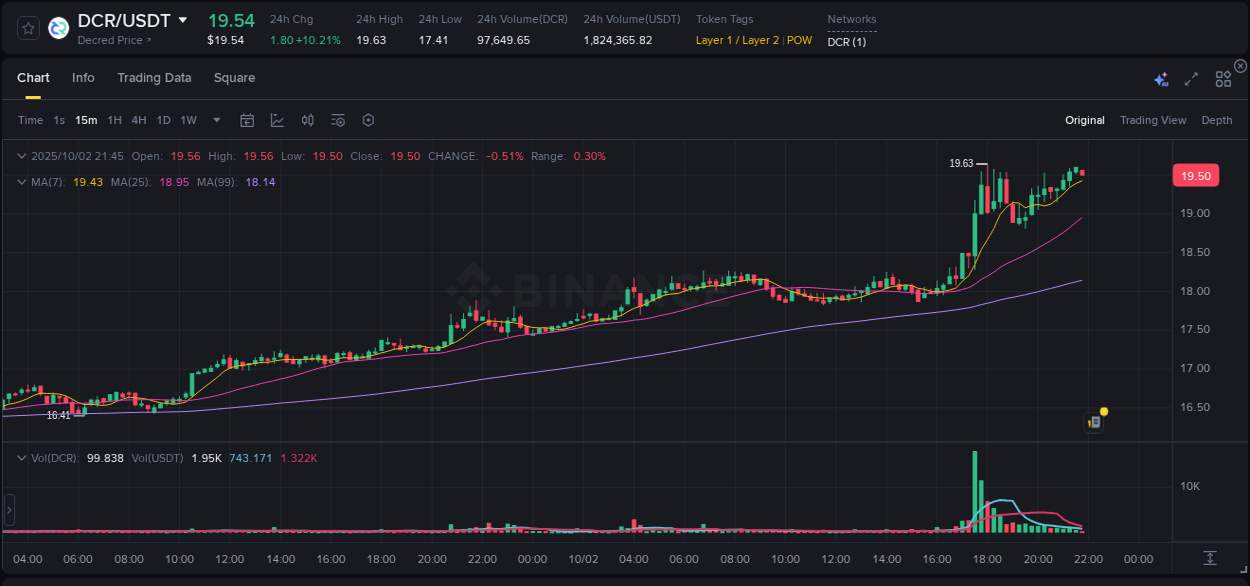The height and width of the screenshot is (586, 1250).
Task: Switch to the Trading Data tab
Action: coord(154,77)
